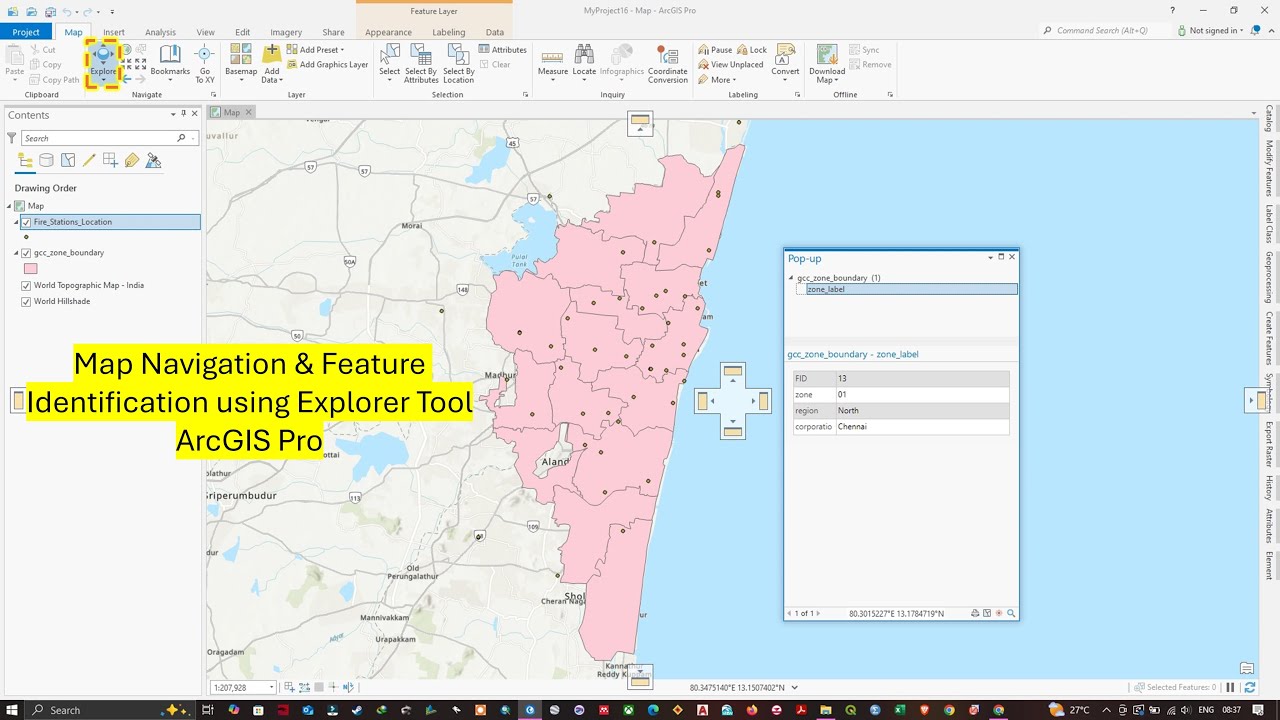Click the Fire_Stations_Location point symbol
The image size is (1280, 720).
coord(26,237)
